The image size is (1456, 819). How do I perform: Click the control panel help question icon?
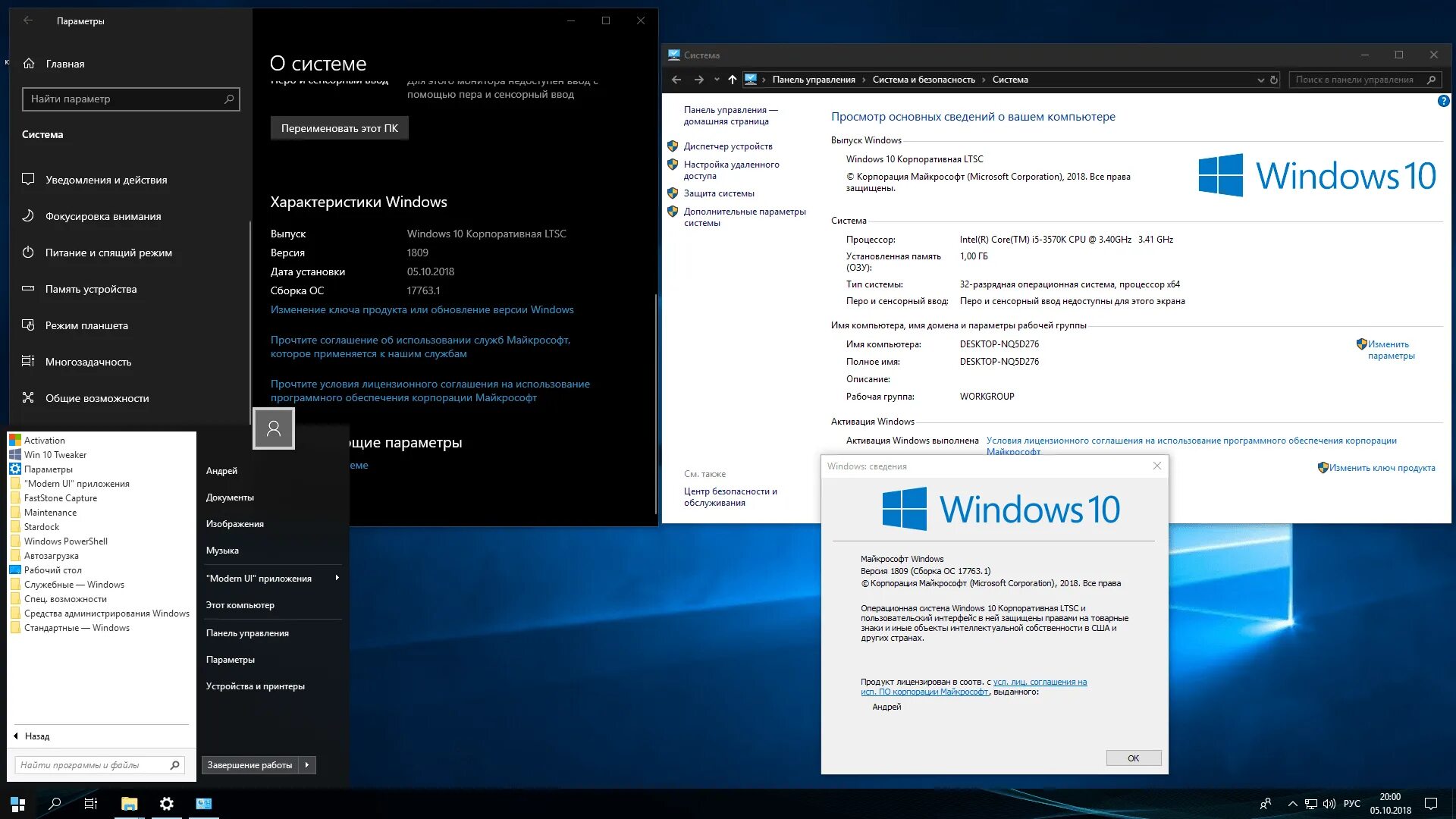pyautogui.click(x=1443, y=101)
